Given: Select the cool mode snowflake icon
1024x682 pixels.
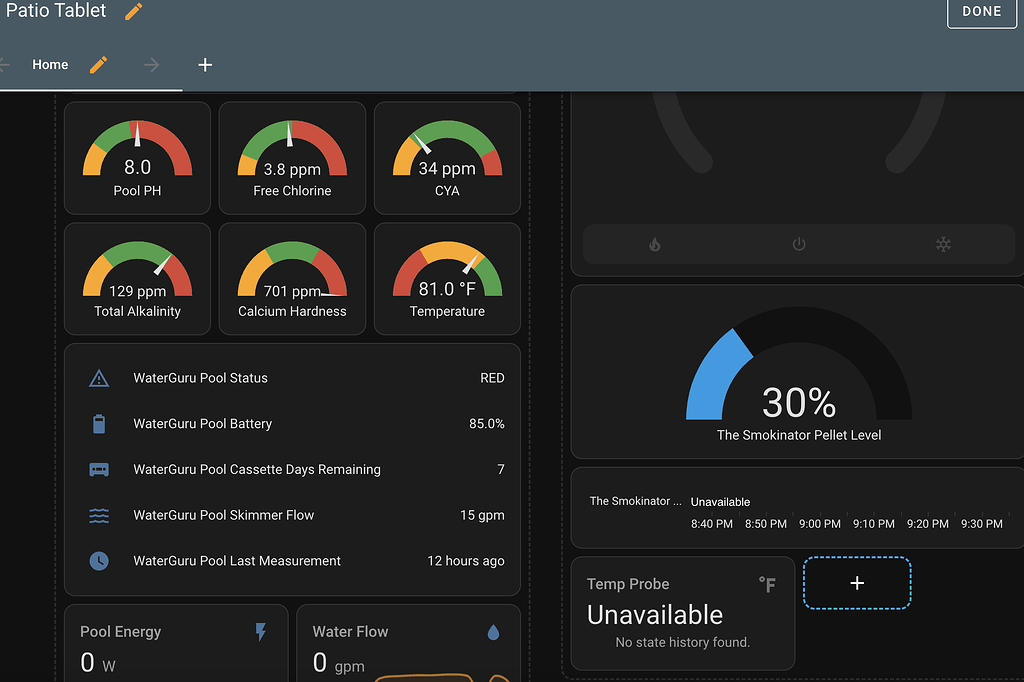Looking at the screenshot, I should click(942, 244).
